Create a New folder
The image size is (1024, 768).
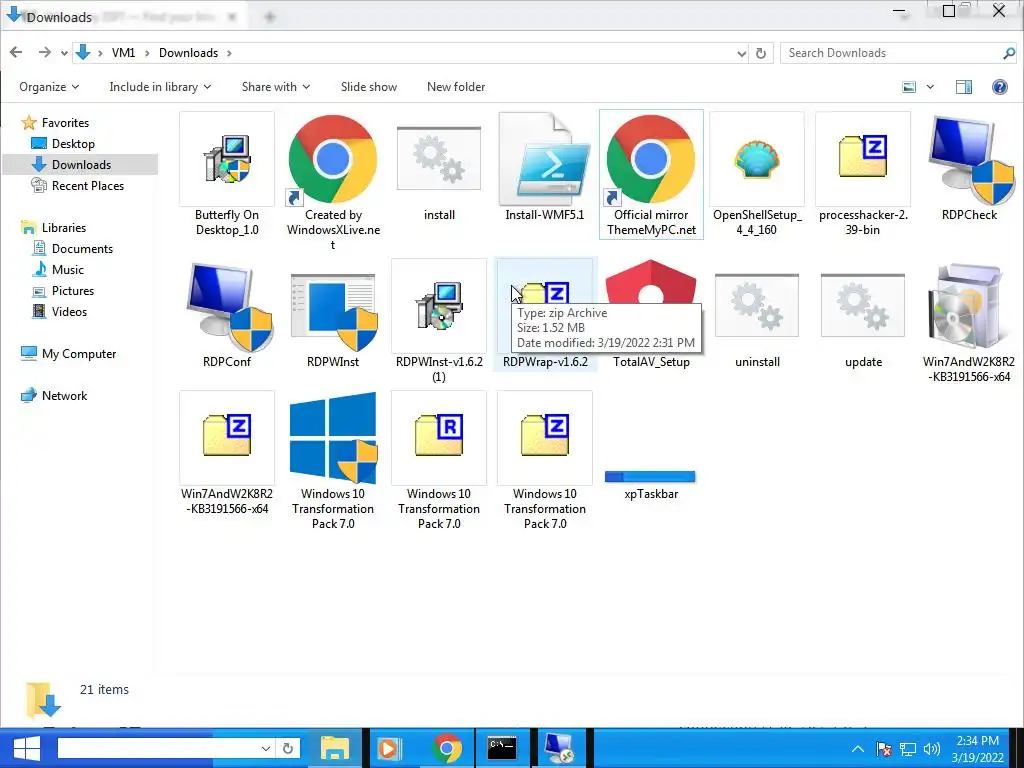(x=456, y=87)
